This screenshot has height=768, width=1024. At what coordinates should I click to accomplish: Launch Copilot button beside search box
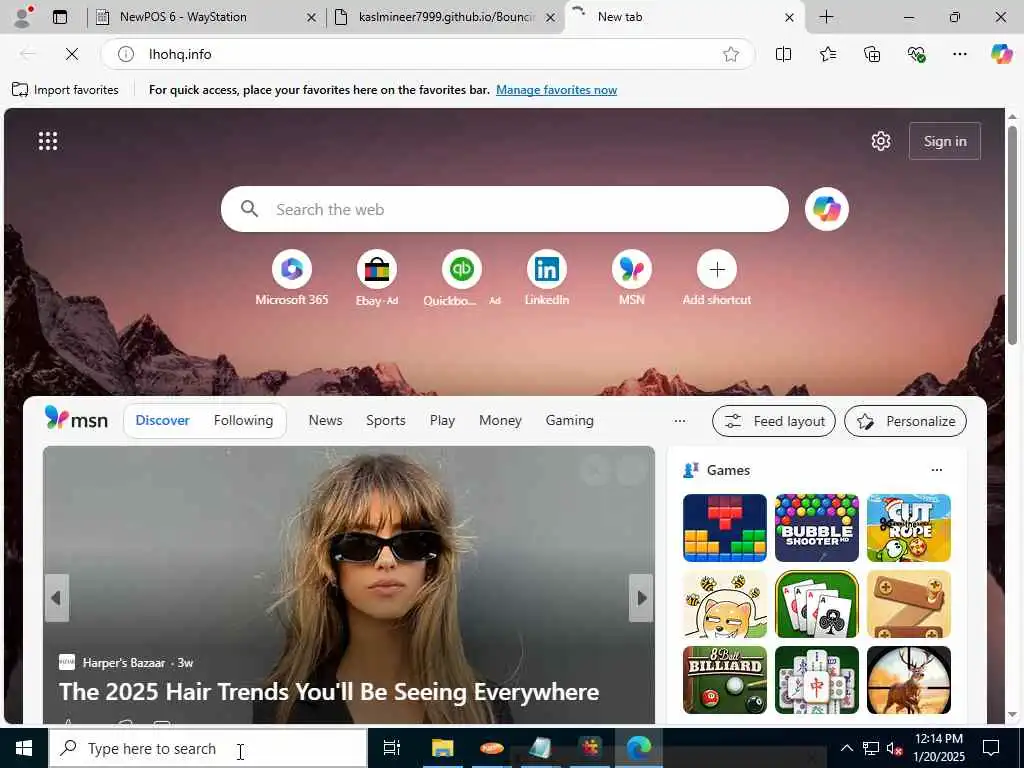coord(827,209)
